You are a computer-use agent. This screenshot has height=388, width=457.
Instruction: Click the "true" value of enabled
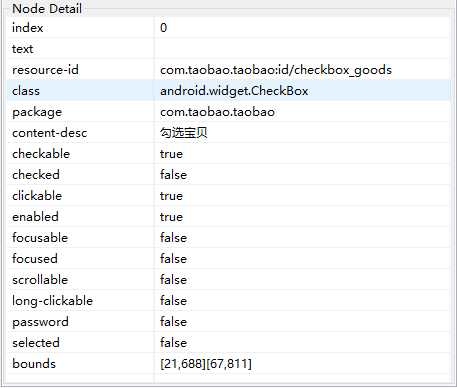[171, 217]
